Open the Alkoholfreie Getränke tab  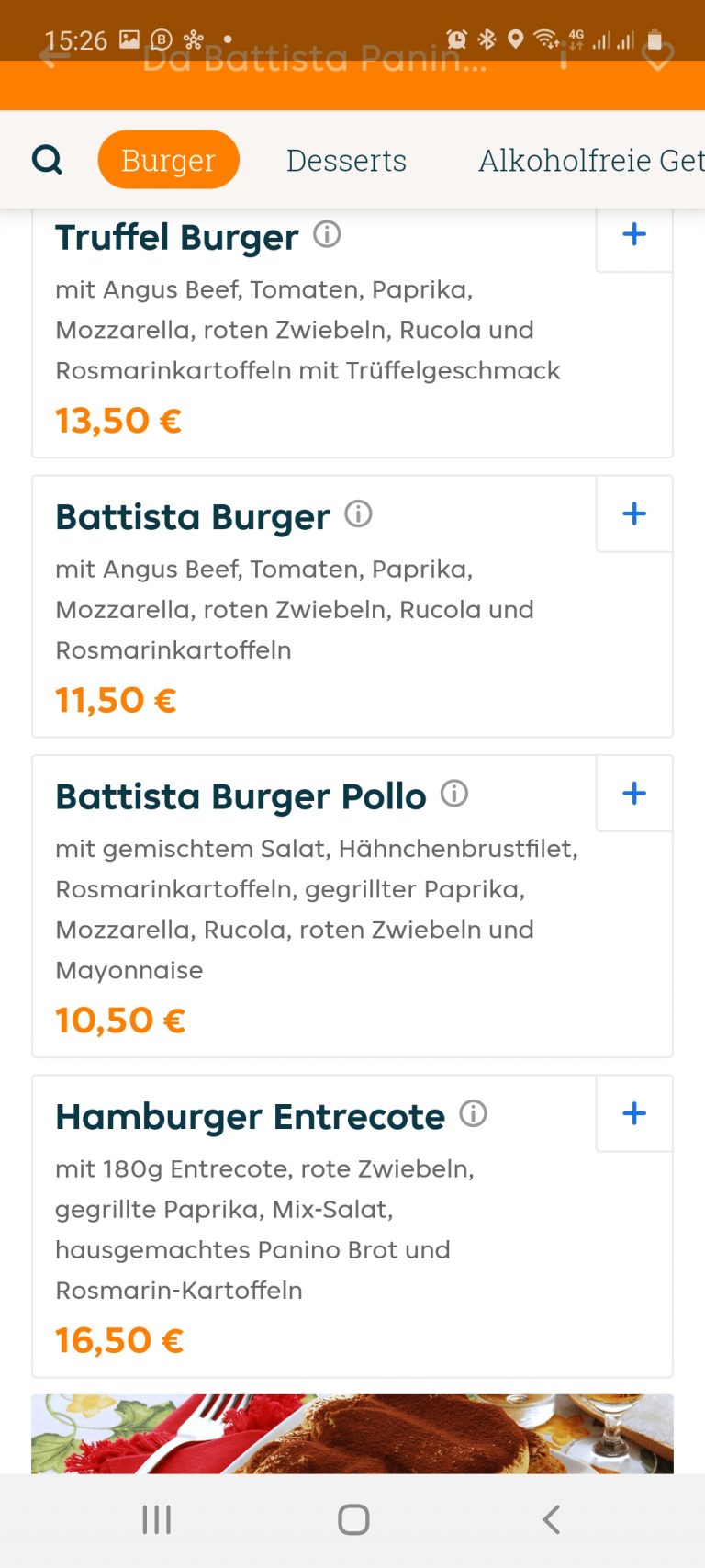tap(591, 160)
